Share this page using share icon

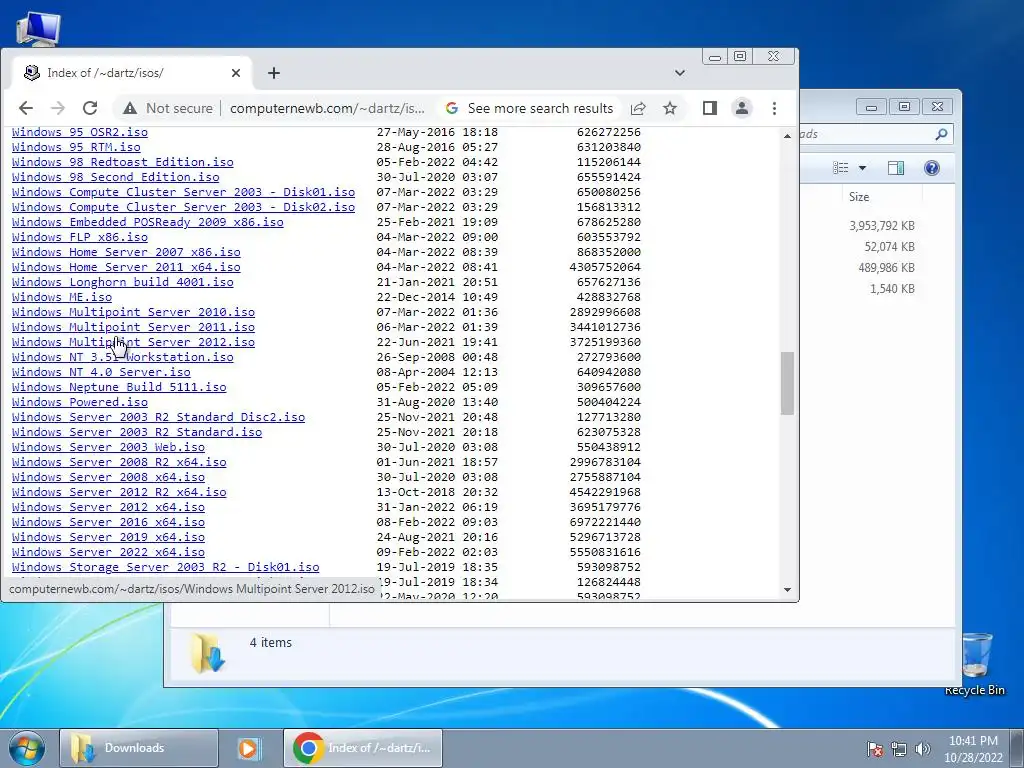tap(638, 108)
